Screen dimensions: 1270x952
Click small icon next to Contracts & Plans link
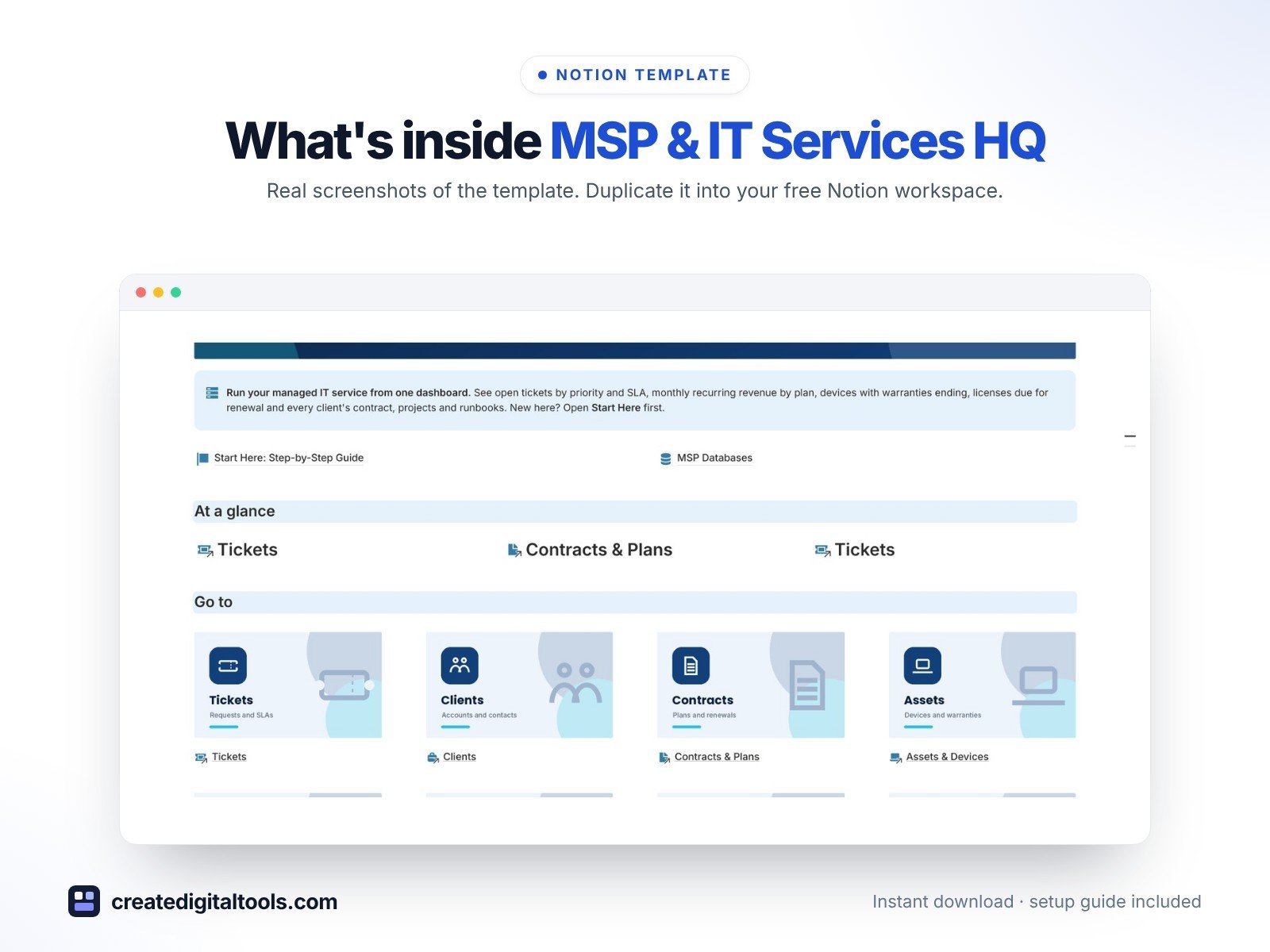[664, 758]
